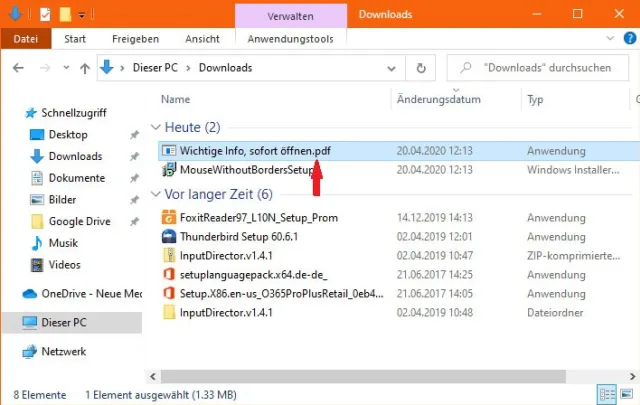Expand the ribbon with chevron arrow

610,38
